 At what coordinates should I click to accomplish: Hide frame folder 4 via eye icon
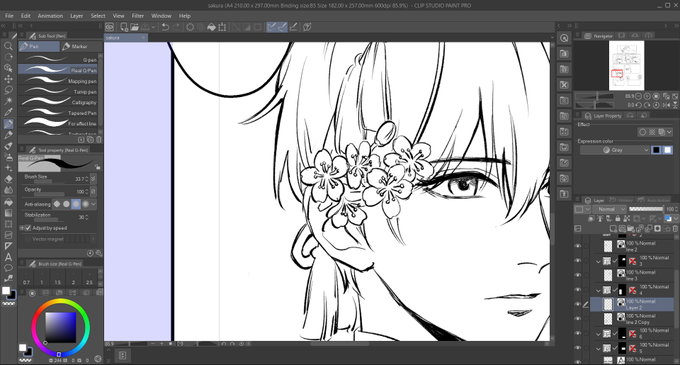[578, 290]
